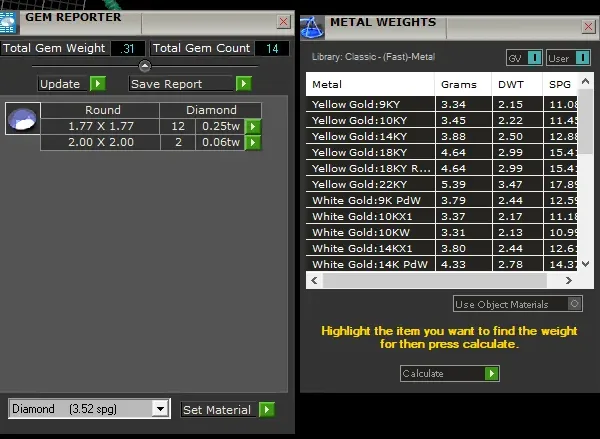Viewport: 600px width, 439px height.
Task: Collapse the Gem Reporter header with up arrow
Action: coord(145,66)
